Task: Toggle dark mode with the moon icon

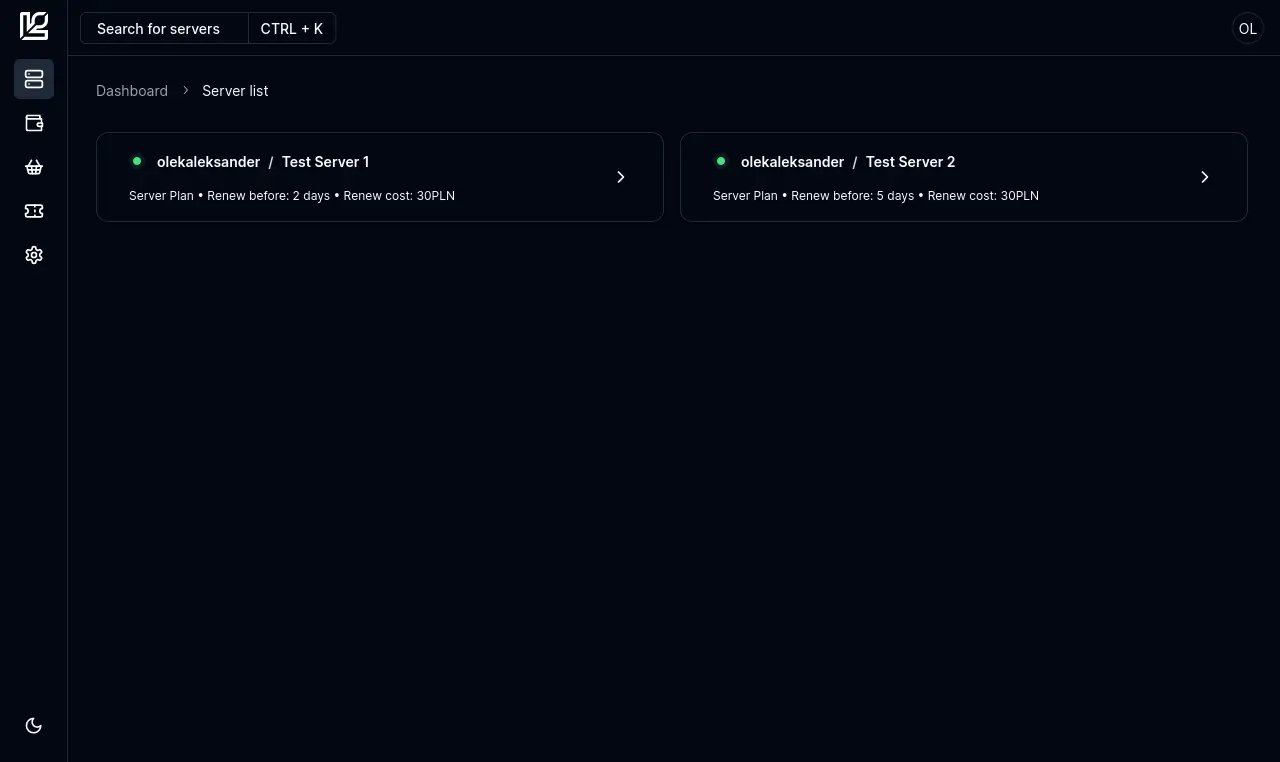Action: (x=34, y=726)
